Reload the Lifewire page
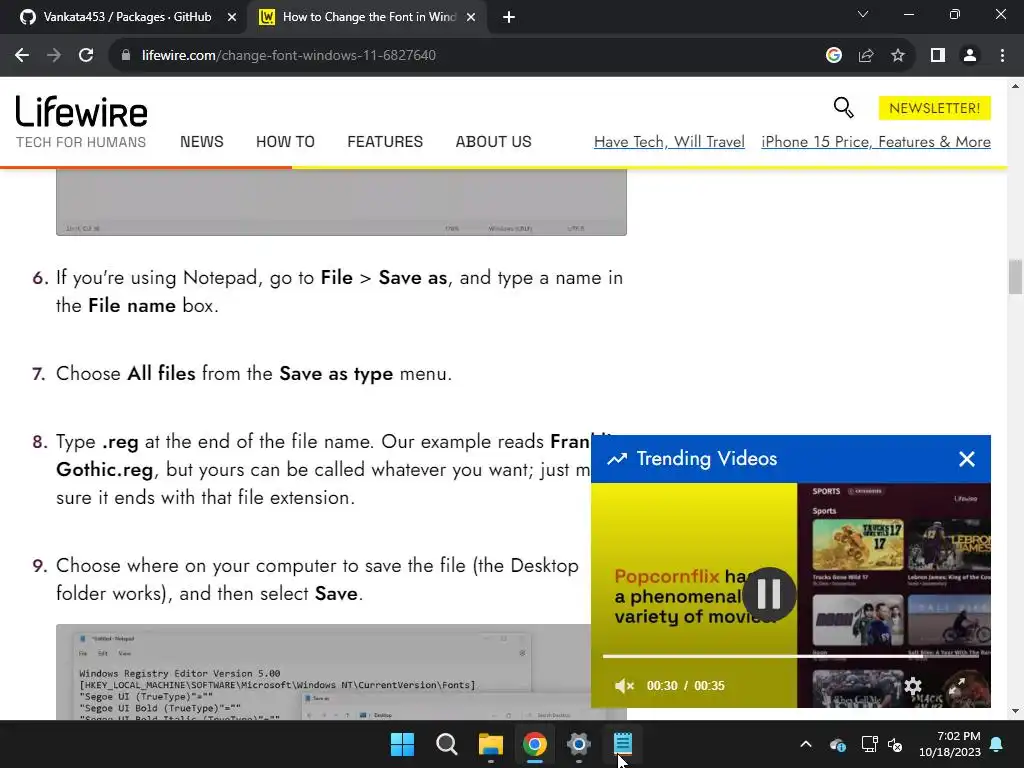This screenshot has height=768, width=1024. [86, 56]
